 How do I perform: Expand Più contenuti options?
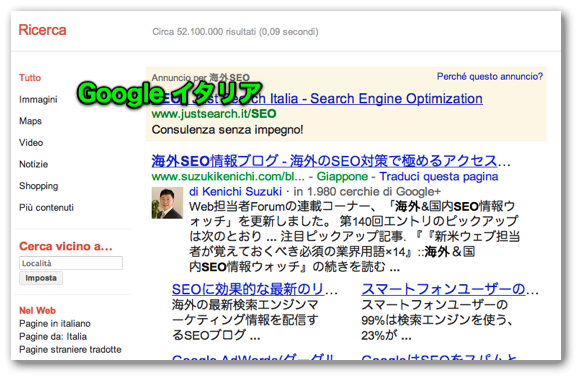point(46,207)
